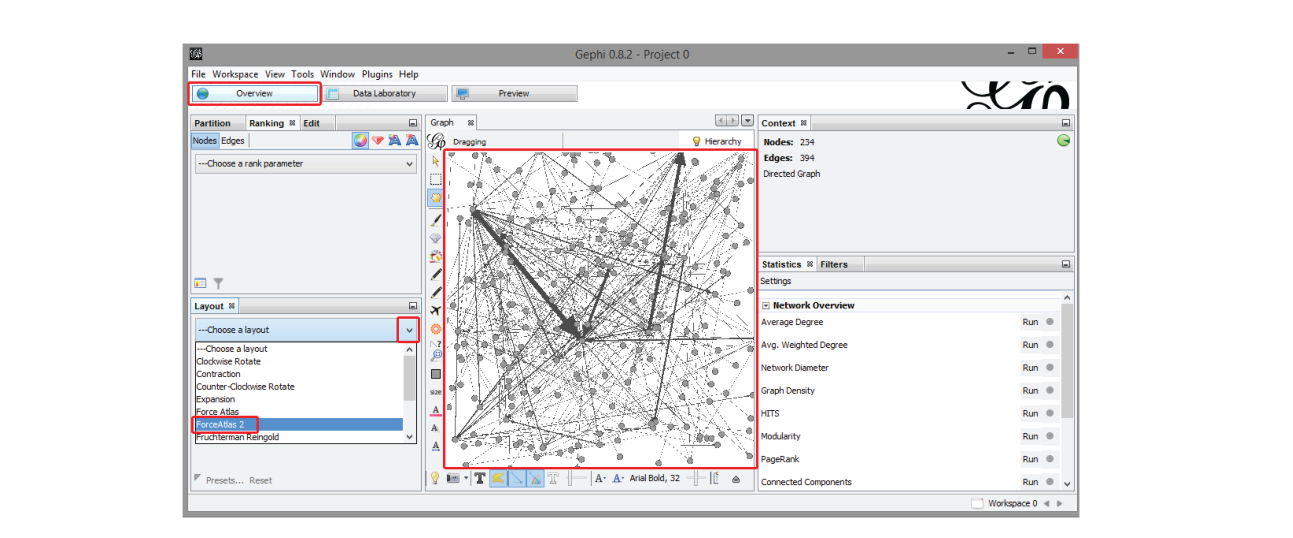Minimize the Ranking panel
Image resolution: width=1293 pixels, height=538 pixels.
413,123
